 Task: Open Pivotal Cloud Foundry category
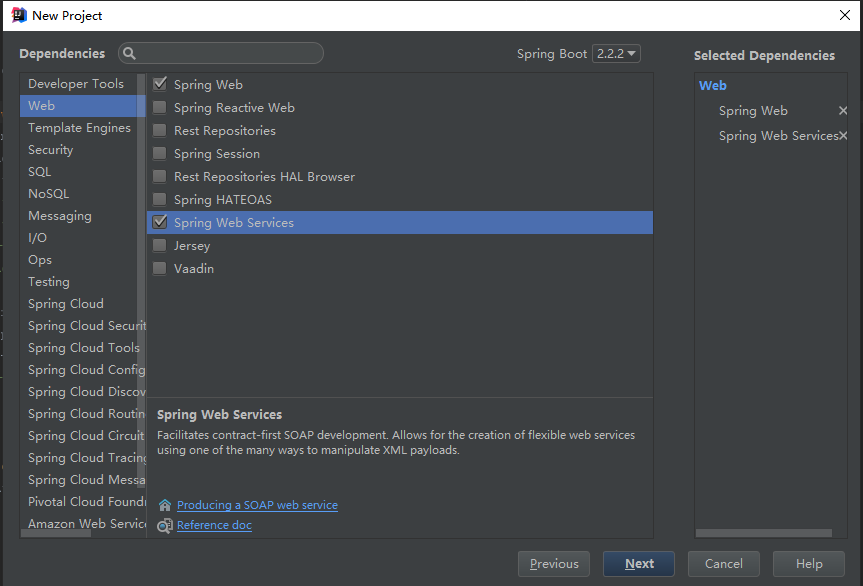(x=87, y=502)
